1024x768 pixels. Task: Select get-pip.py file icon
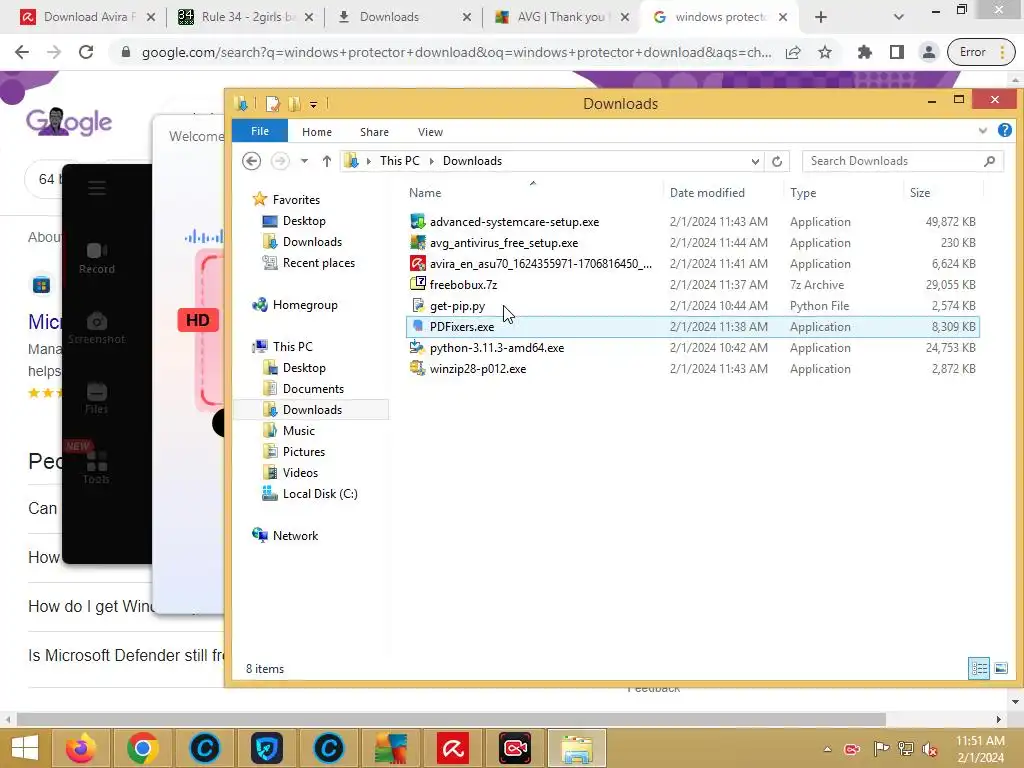(x=417, y=305)
